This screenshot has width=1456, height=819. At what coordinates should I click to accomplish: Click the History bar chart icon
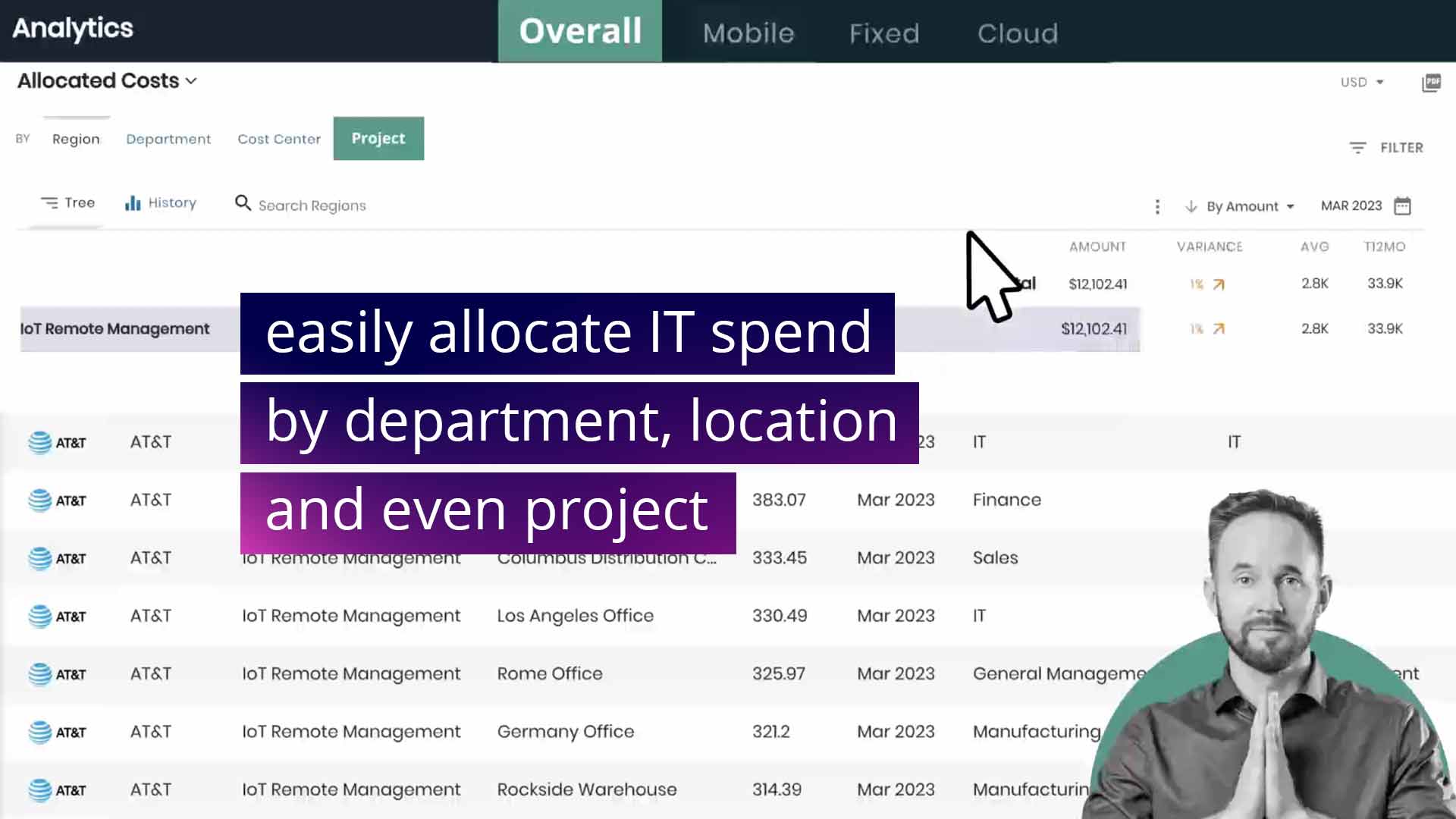point(133,202)
